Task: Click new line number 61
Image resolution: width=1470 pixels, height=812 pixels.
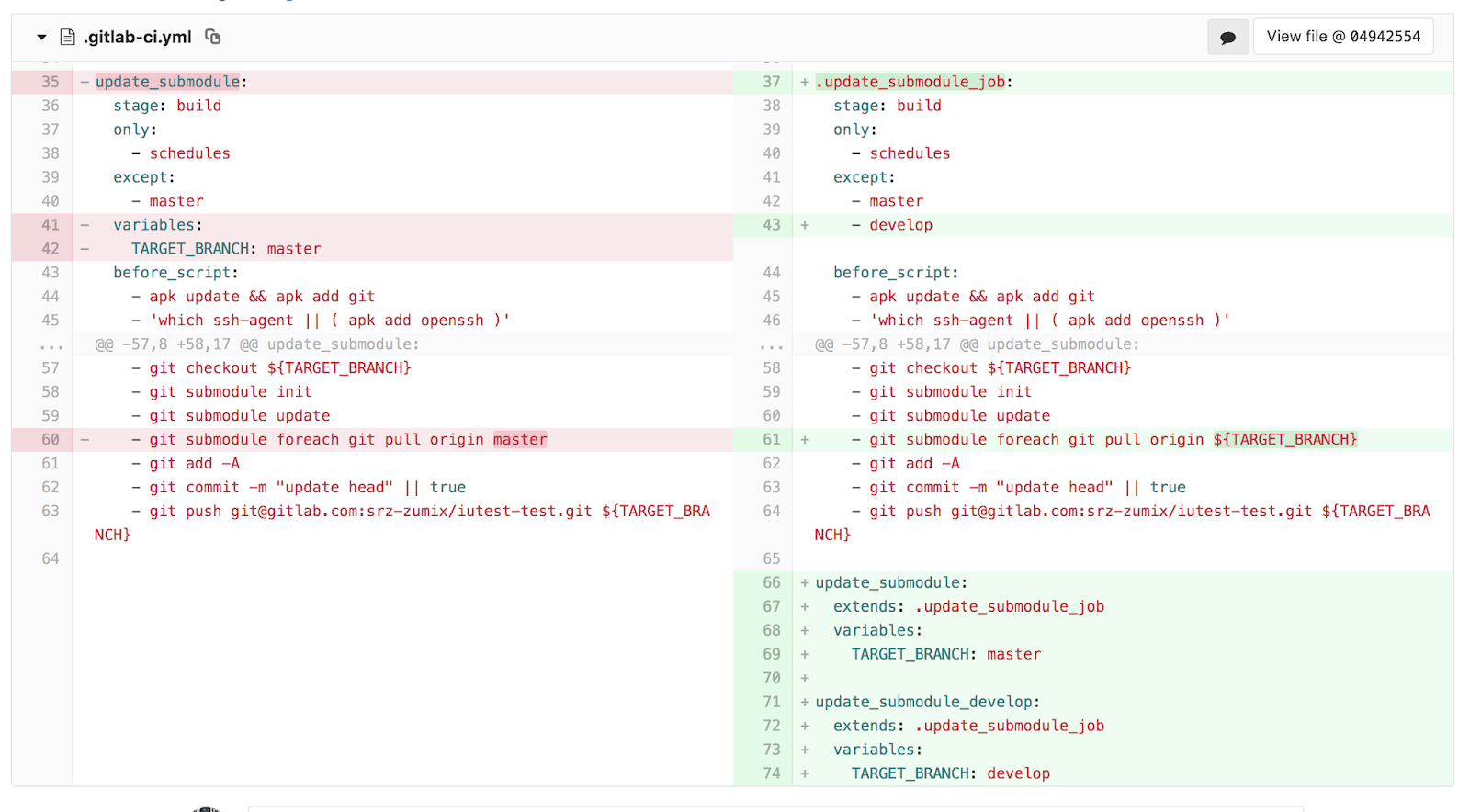Action: [x=772, y=440]
